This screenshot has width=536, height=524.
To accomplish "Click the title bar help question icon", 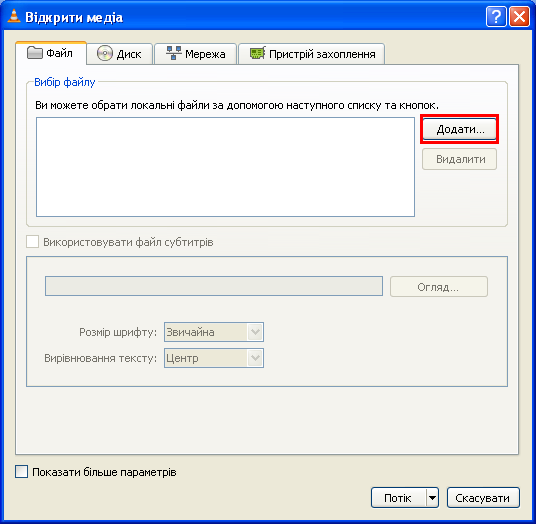I will pyautogui.click(x=496, y=16).
